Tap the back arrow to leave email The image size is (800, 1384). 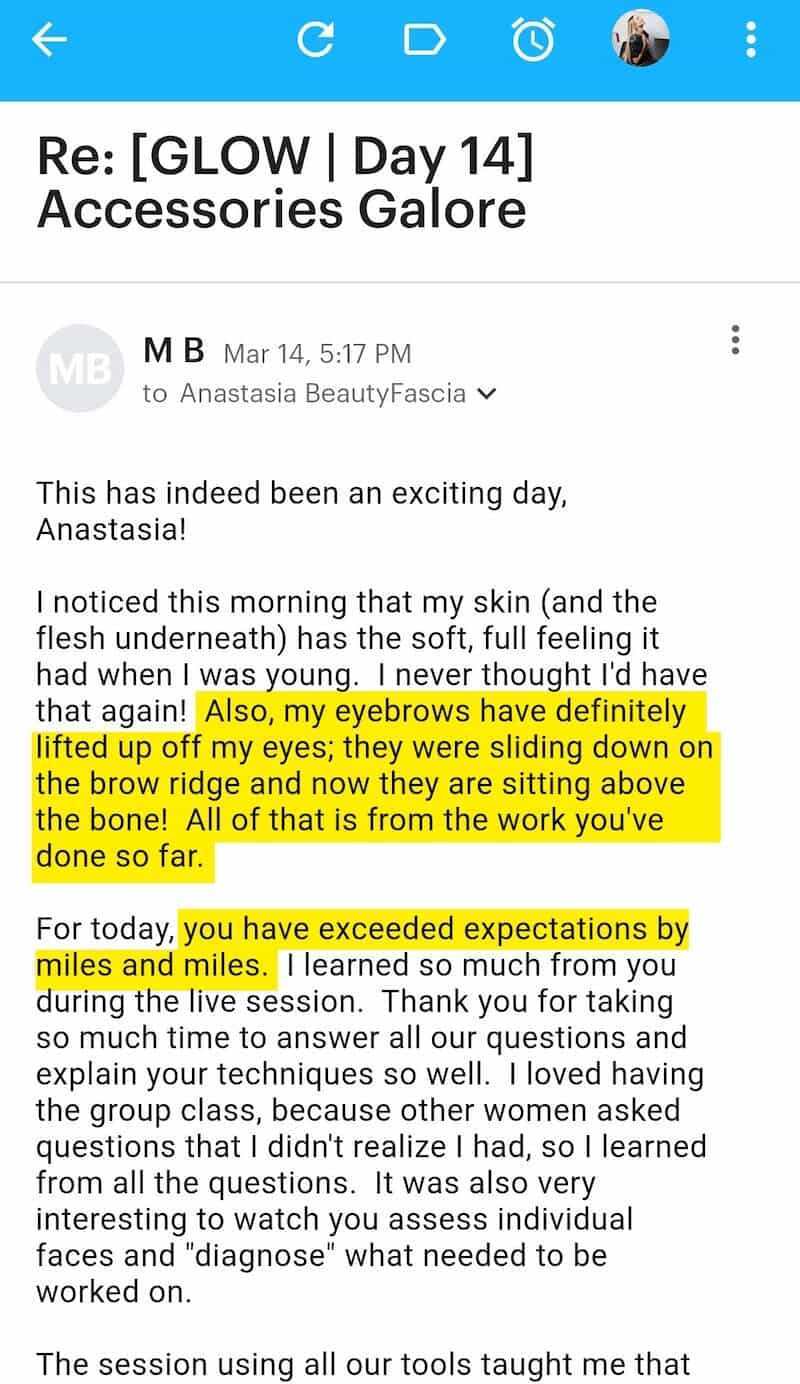tap(49, 40)
